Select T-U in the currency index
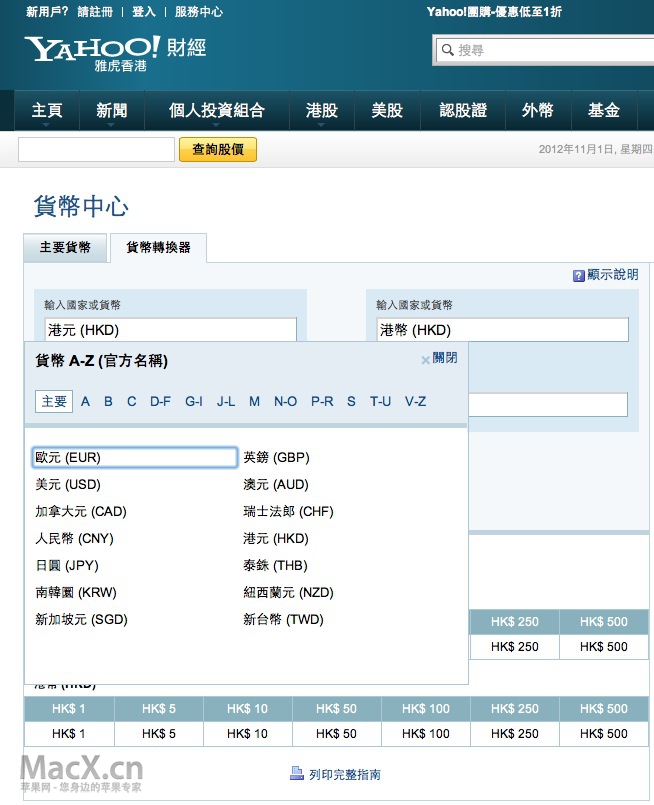The image size is (654, 805). (x=380, y=401)
